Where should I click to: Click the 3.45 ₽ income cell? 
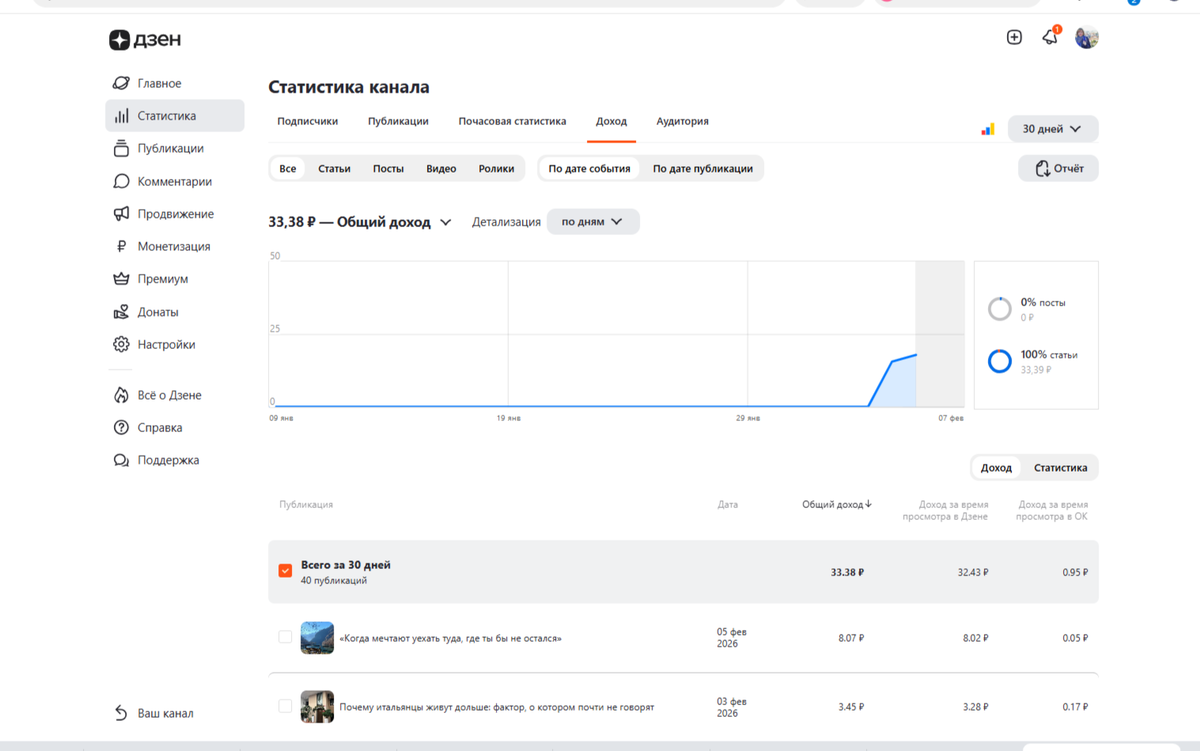(851, 707)
